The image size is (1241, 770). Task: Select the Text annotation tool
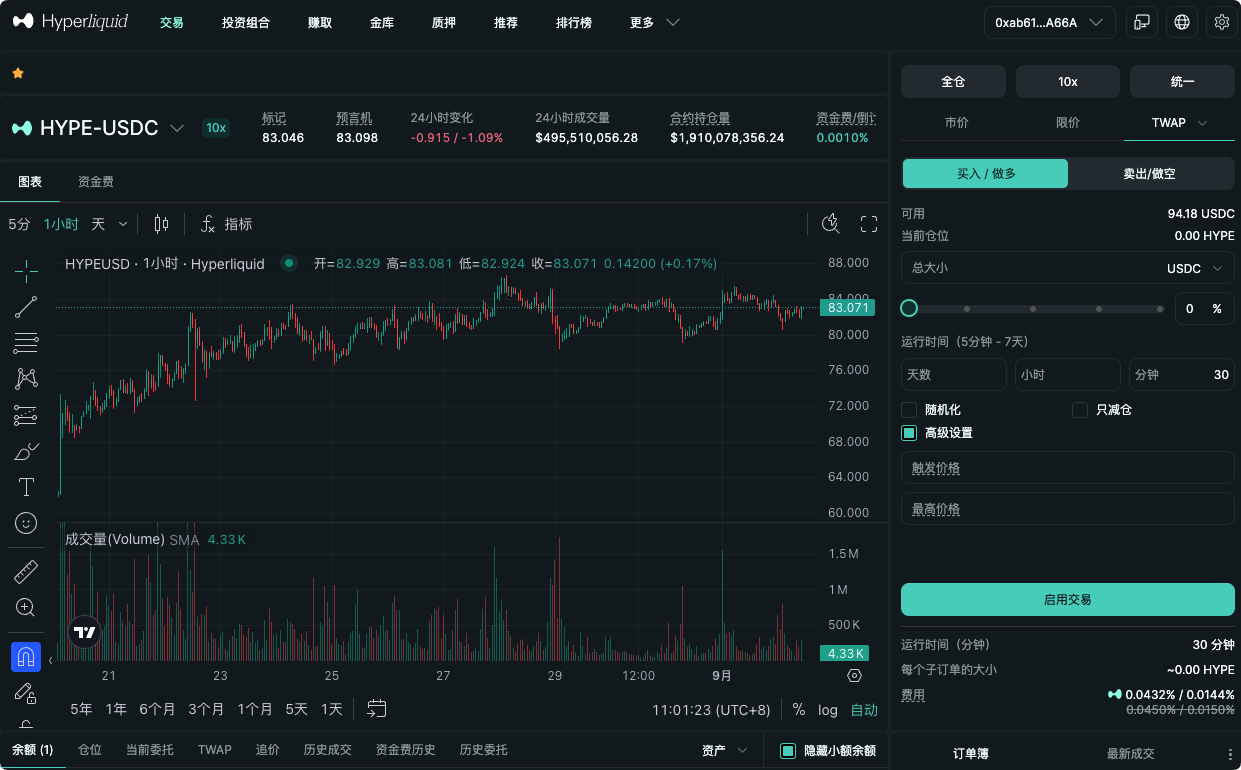coord(26,487)
